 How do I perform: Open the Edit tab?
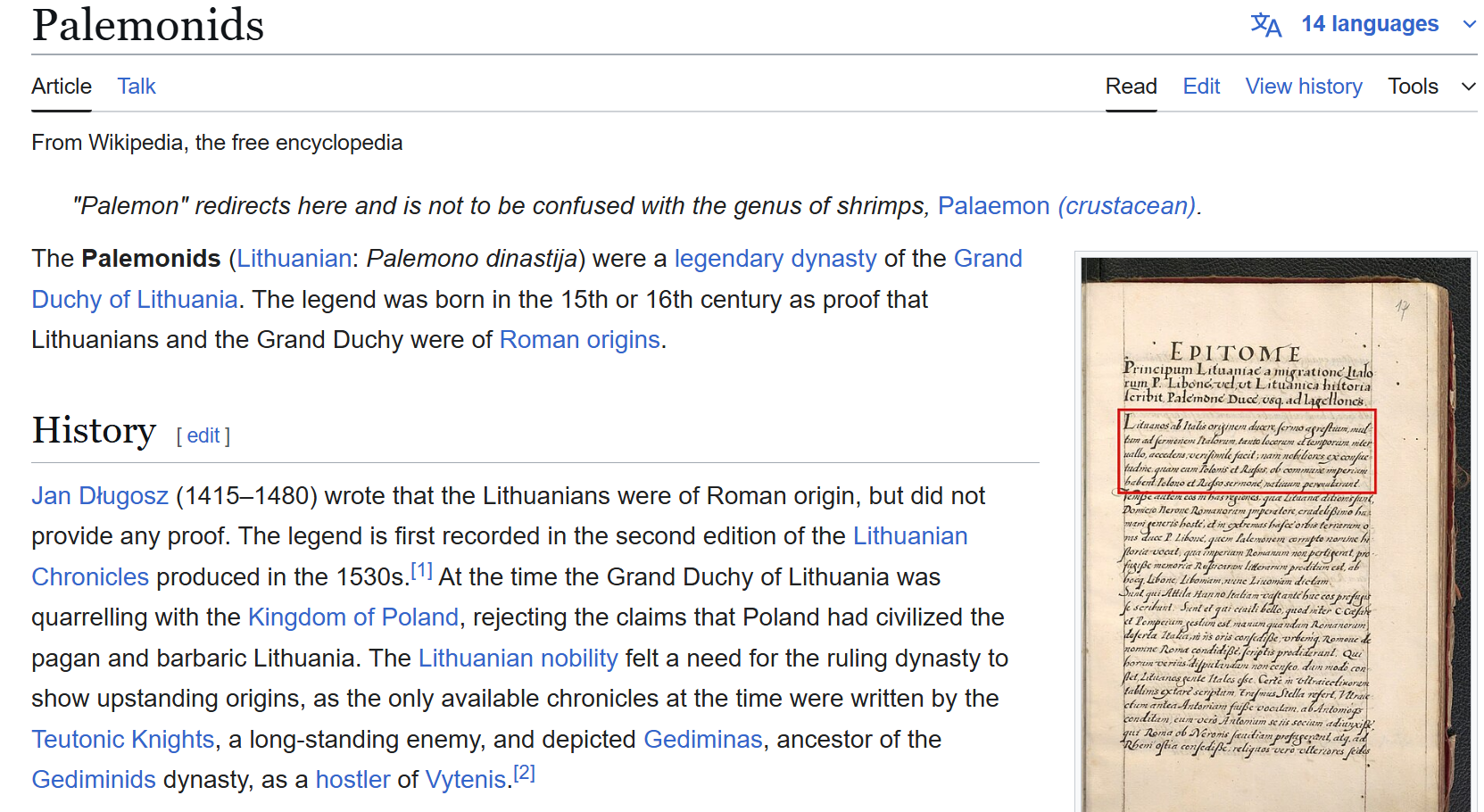click(1201, 87)
